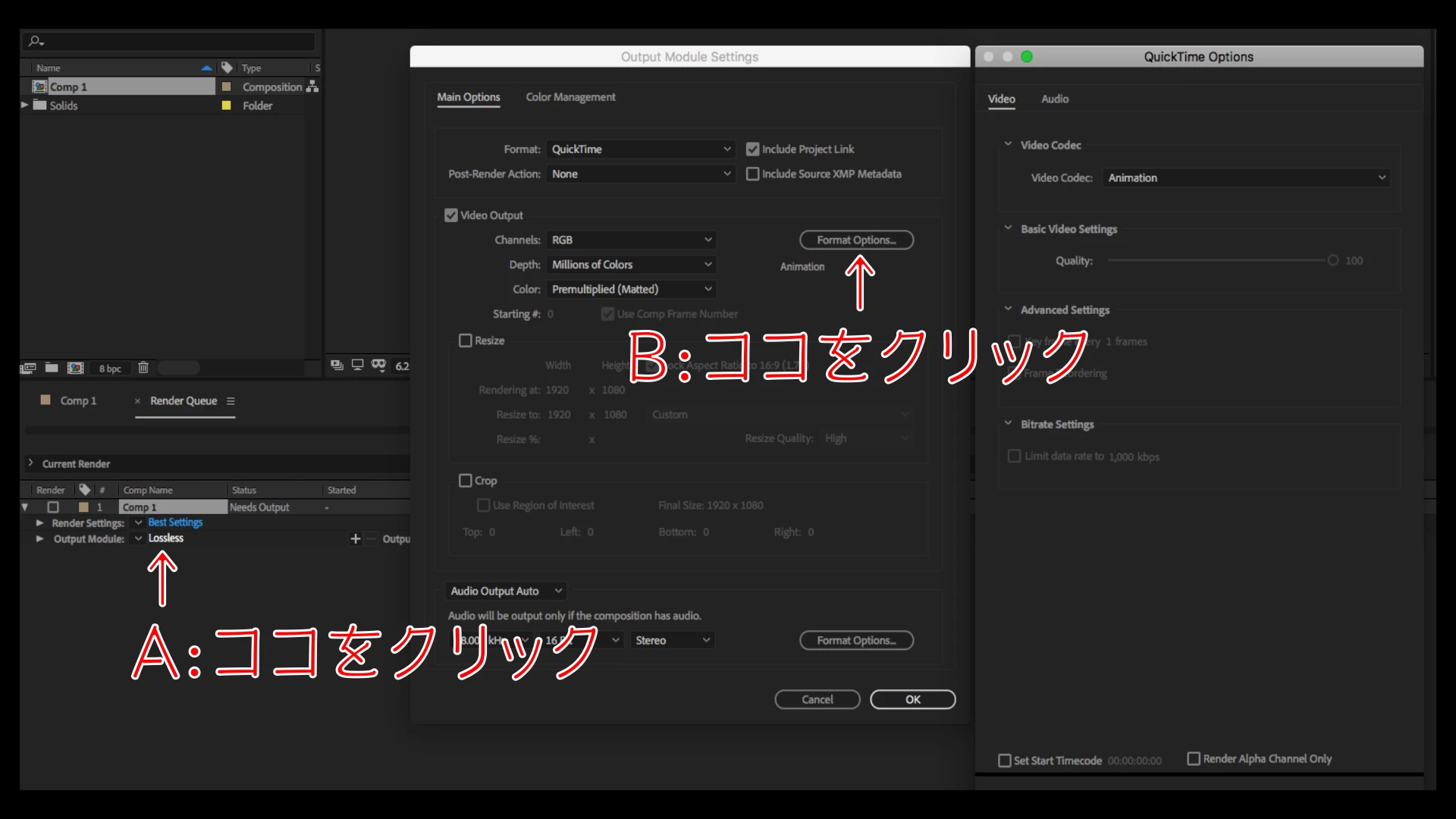This screenshot has height=819, width=1456.
Task: Click the video Format Options button
Action: click(x=856, y=240)
